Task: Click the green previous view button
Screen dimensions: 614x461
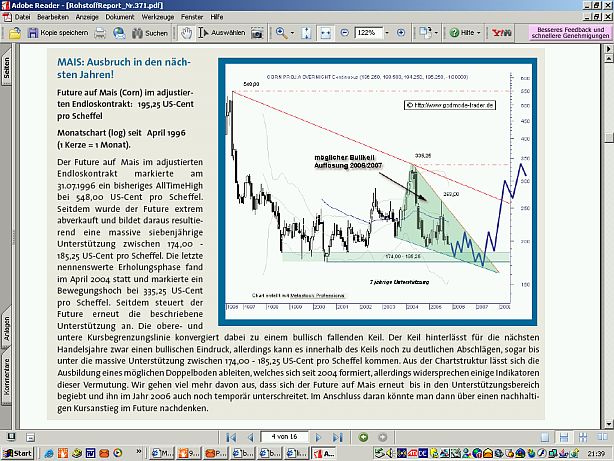Action: click(x=363, y=437)
